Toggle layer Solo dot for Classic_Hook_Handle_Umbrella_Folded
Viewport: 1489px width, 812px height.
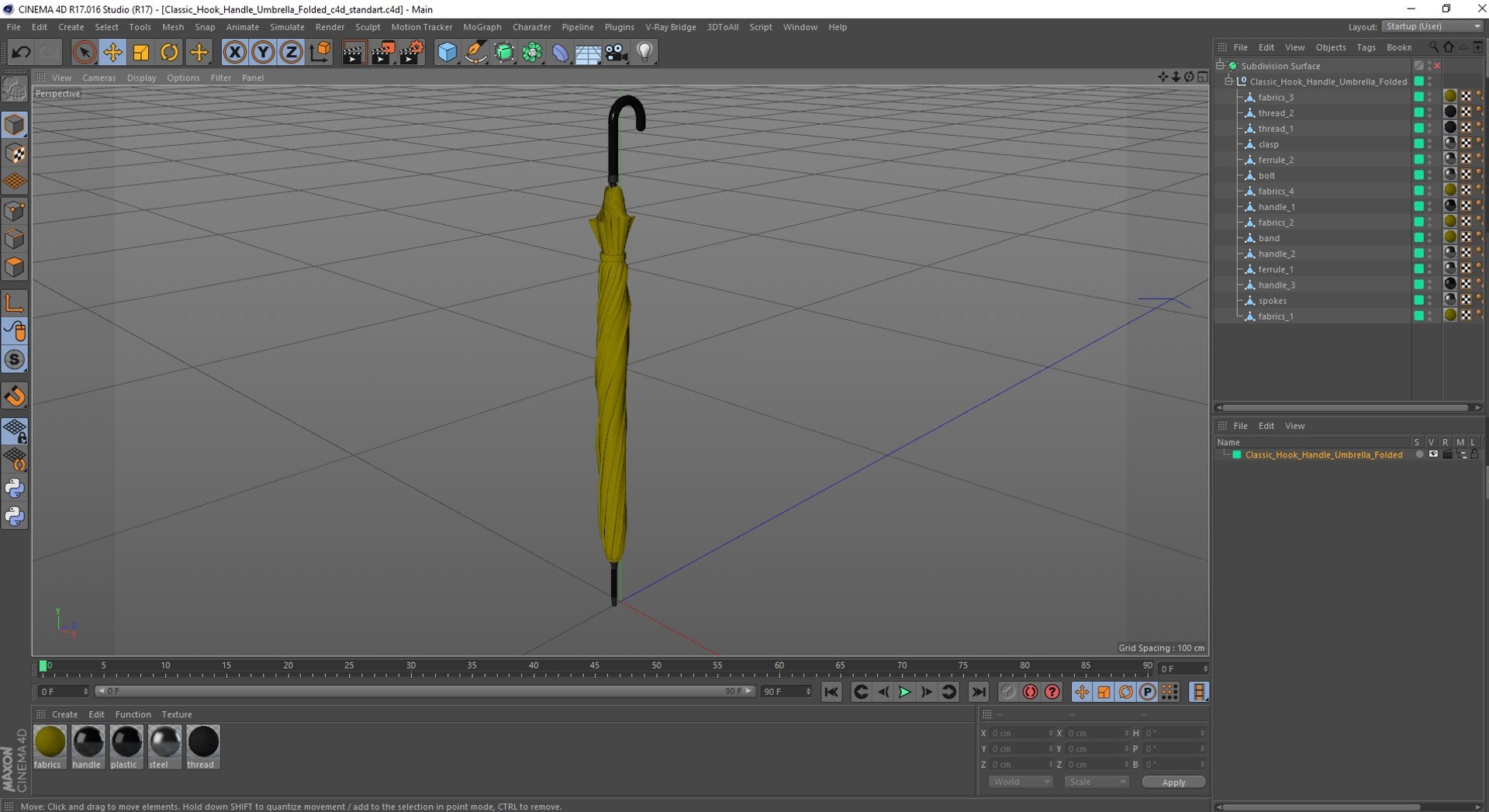pos(1419,454)
